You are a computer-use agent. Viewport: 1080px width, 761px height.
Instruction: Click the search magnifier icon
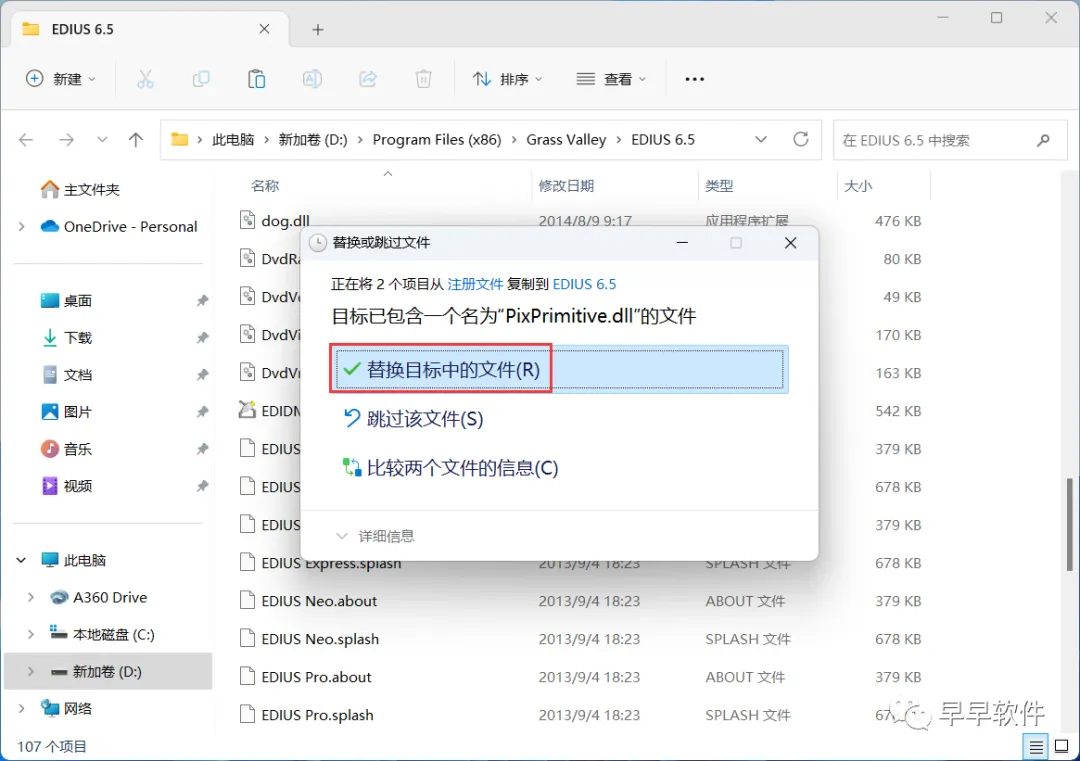point(1043,140)
